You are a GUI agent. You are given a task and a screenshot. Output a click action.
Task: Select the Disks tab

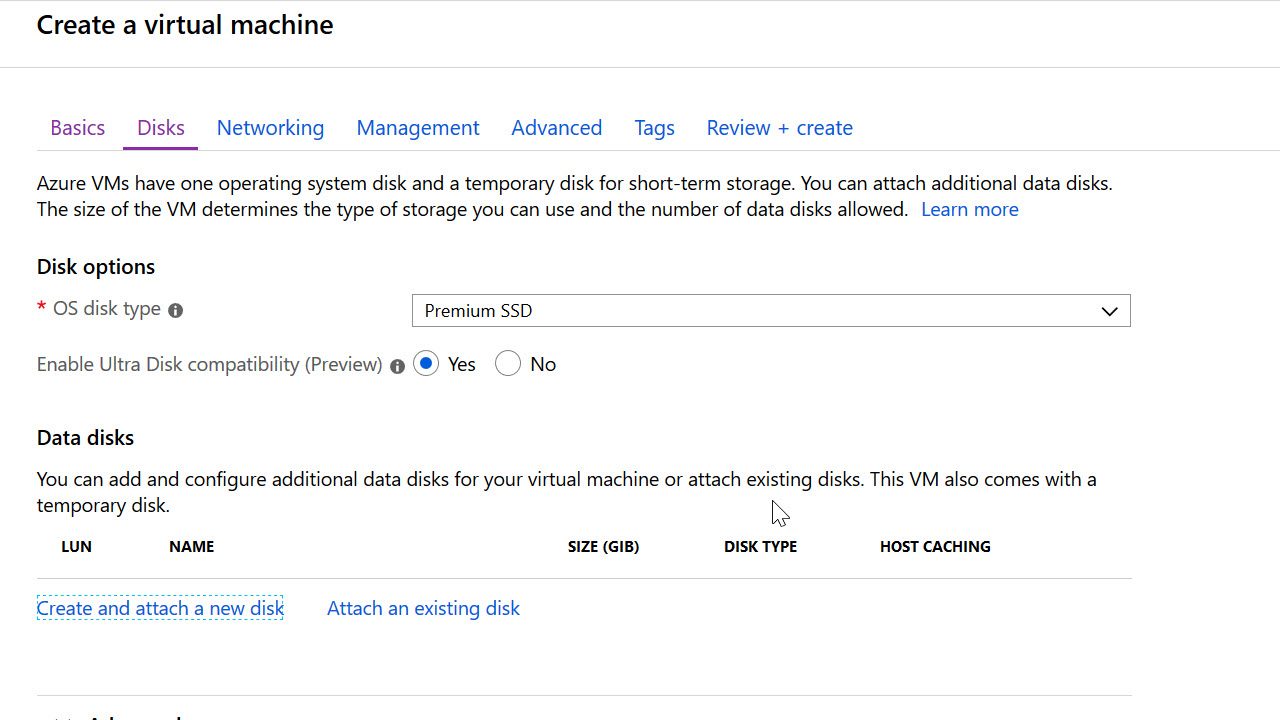[161, 128]
